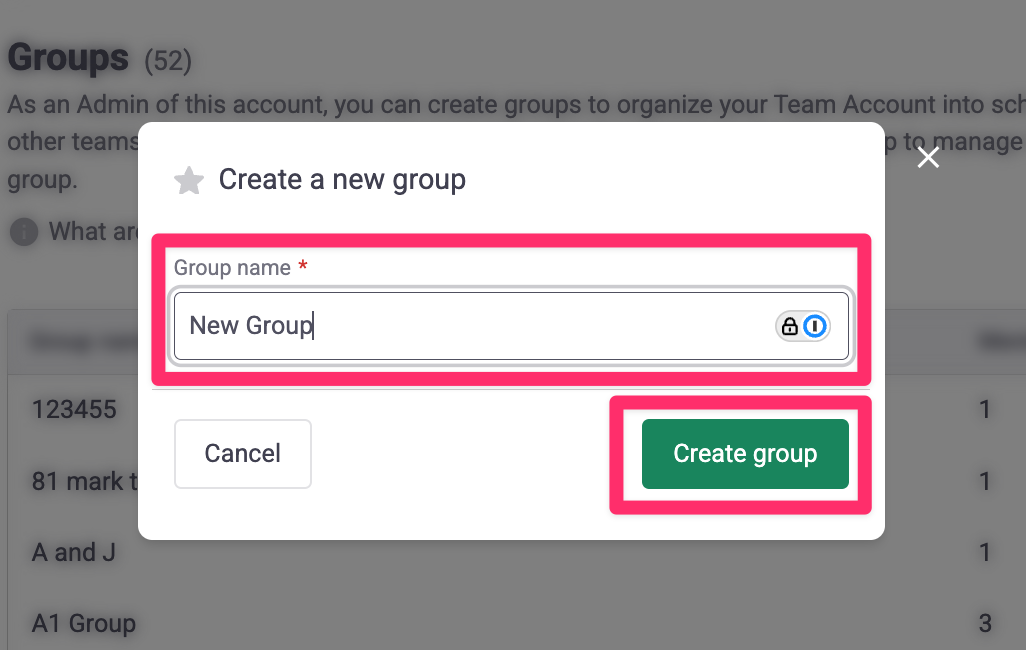Click the Group name field label
1026x650 pixels.
pos(232,268)
